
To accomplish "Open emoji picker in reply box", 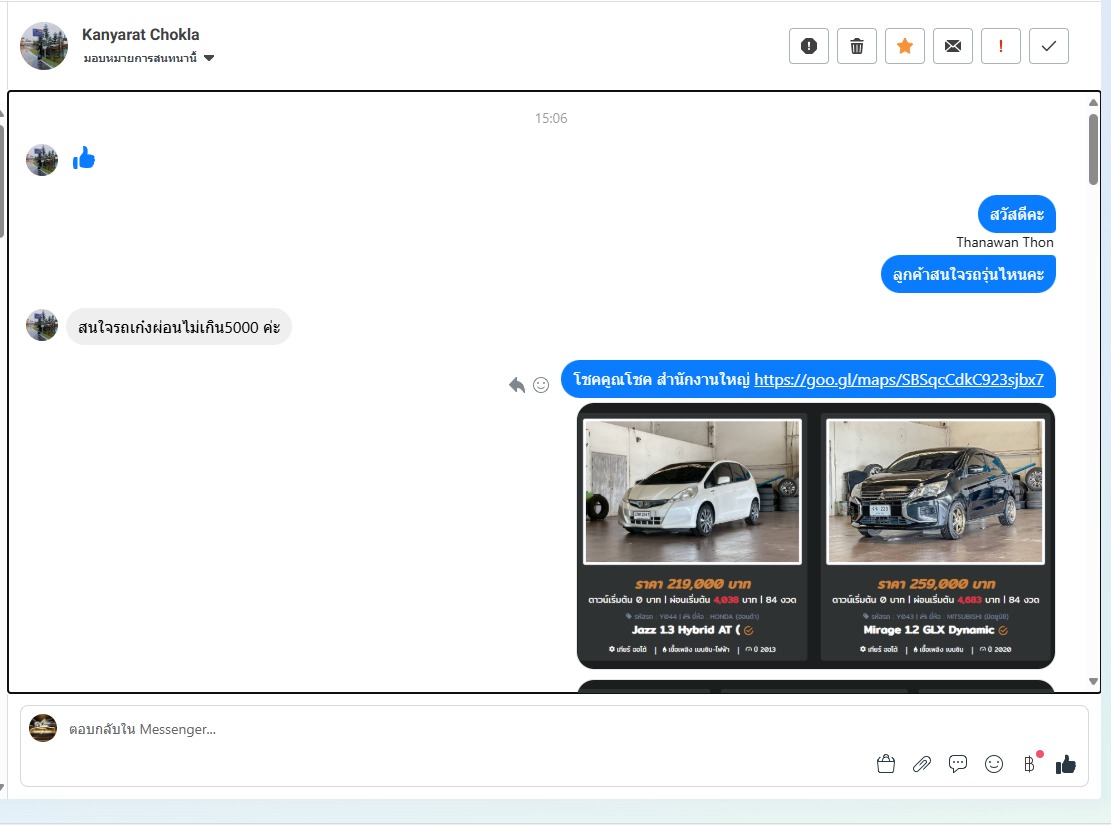I will [994, 764].
